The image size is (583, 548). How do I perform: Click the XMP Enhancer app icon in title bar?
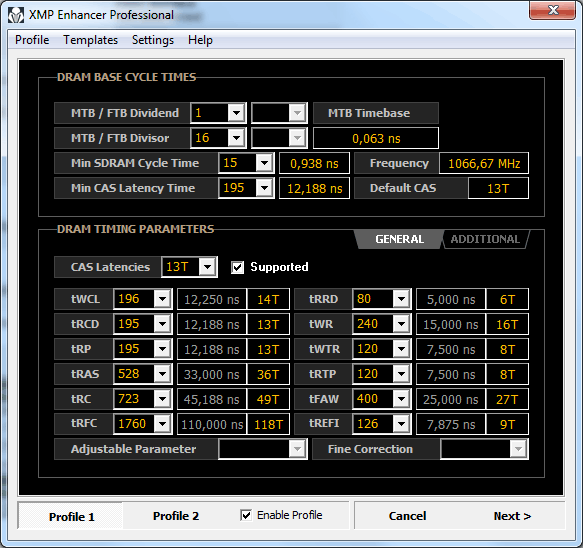(16, 15)
